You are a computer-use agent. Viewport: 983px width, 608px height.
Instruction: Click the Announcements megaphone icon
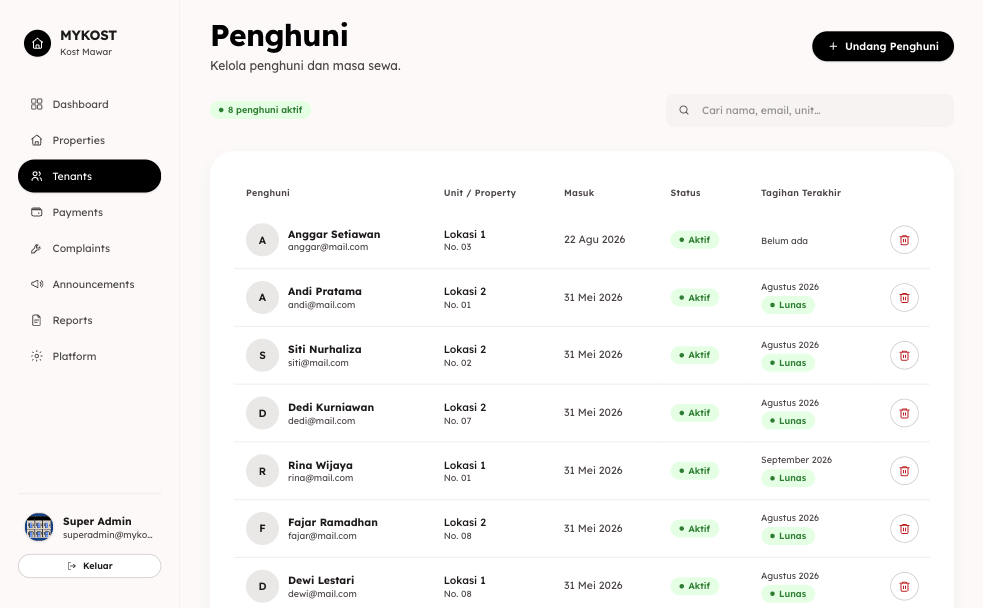[x=37, y=285]
